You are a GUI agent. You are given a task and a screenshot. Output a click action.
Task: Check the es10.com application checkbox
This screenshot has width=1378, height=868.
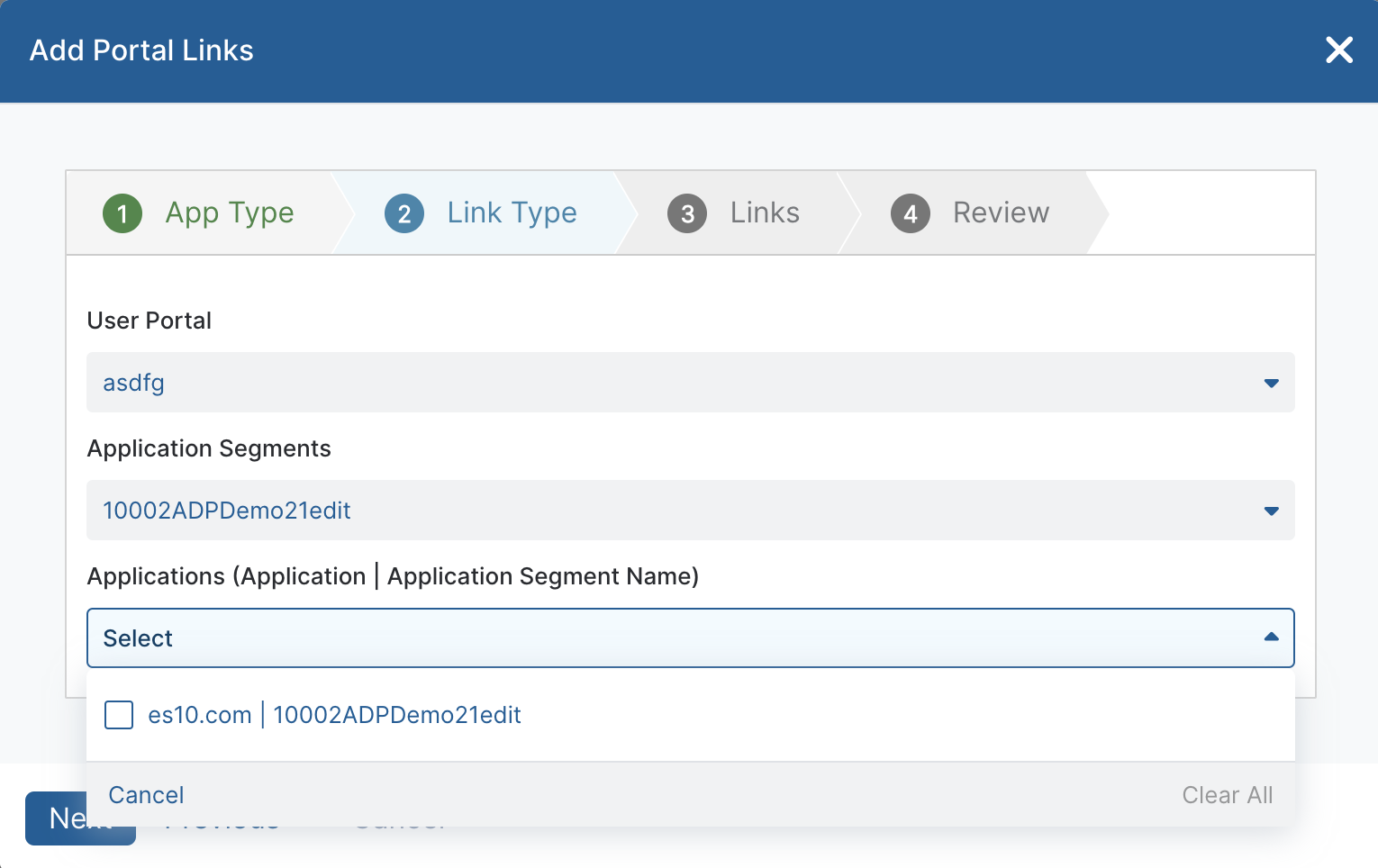click(118, 715)
